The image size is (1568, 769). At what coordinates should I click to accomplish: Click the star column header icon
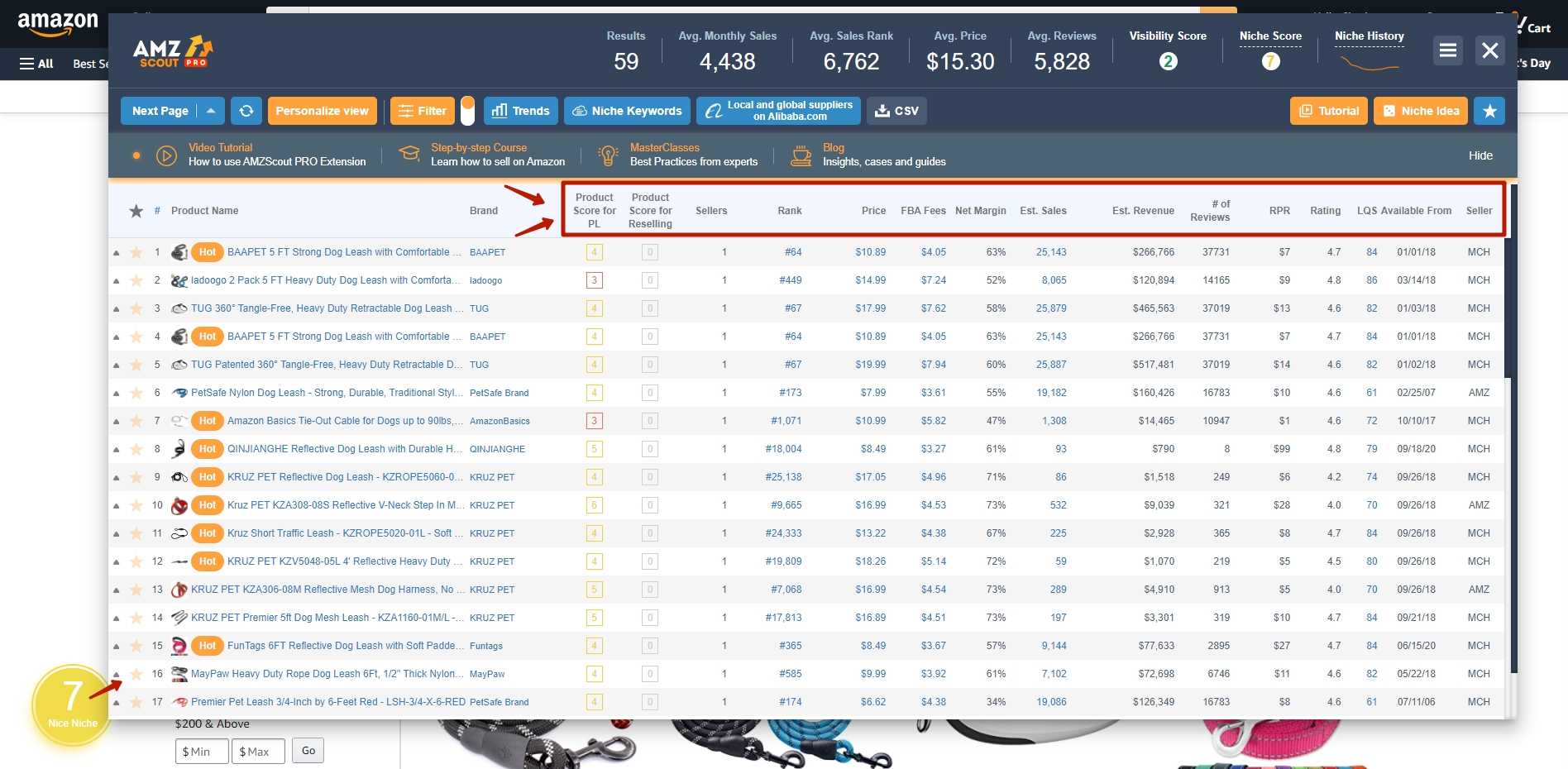point(136,211)
